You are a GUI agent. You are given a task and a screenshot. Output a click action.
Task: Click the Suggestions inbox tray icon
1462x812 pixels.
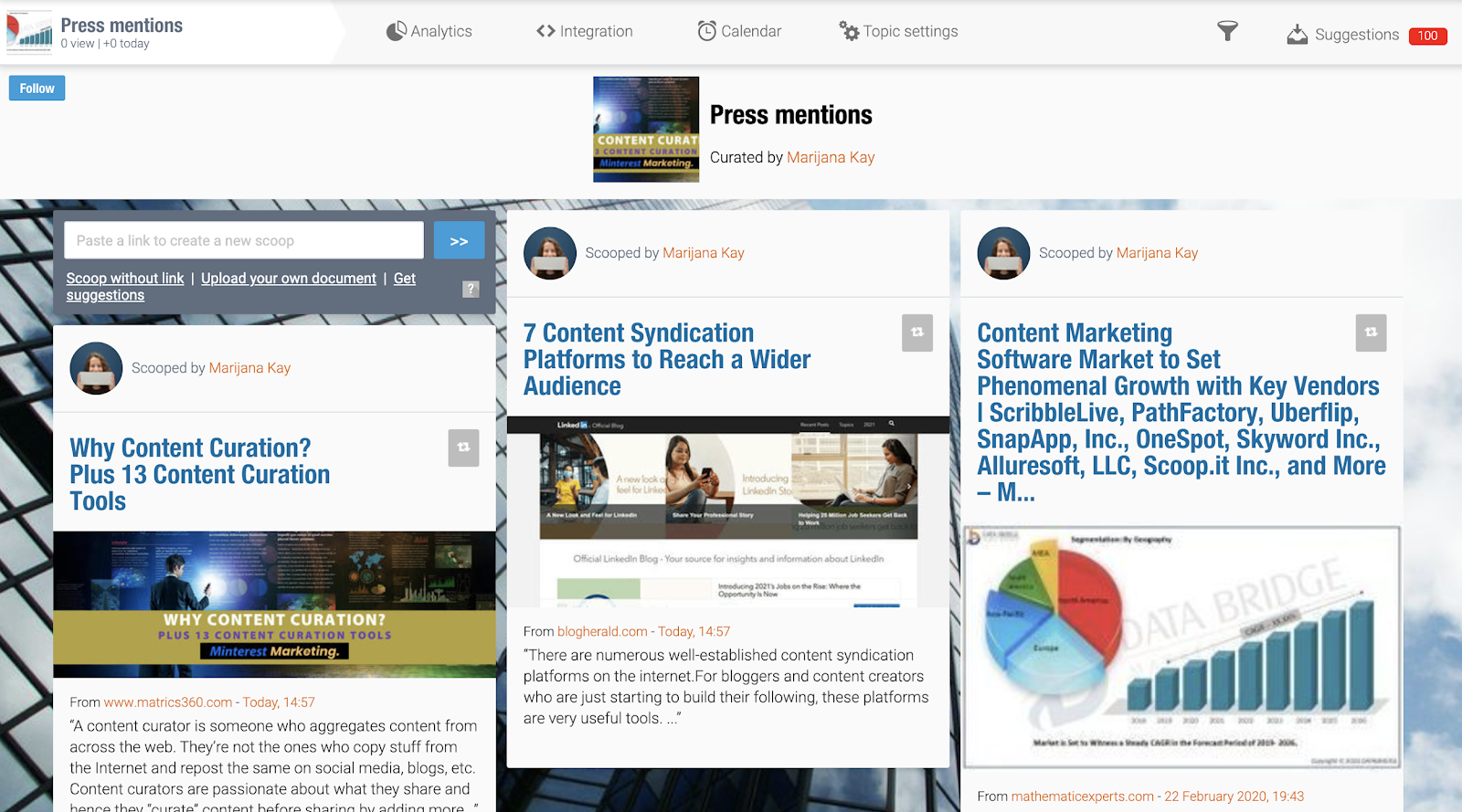click(1297, 35)
